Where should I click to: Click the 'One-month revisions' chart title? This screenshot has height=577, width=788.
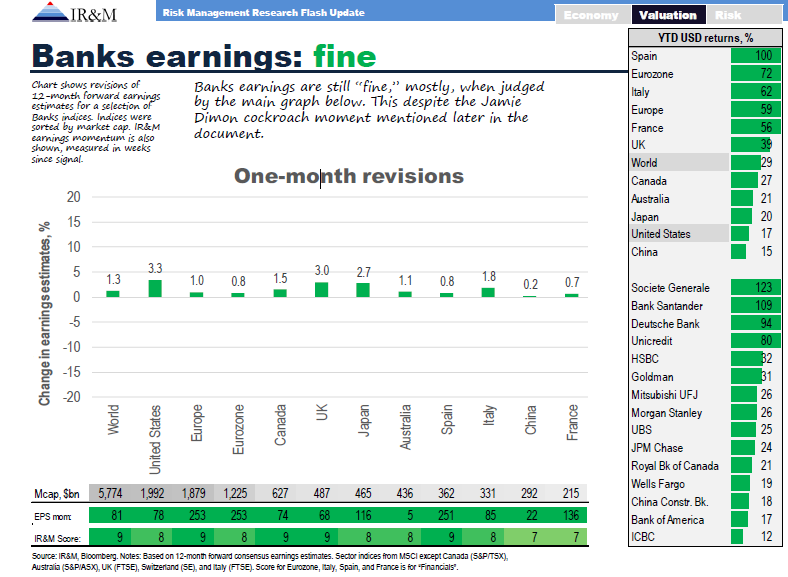coord(349,176)
